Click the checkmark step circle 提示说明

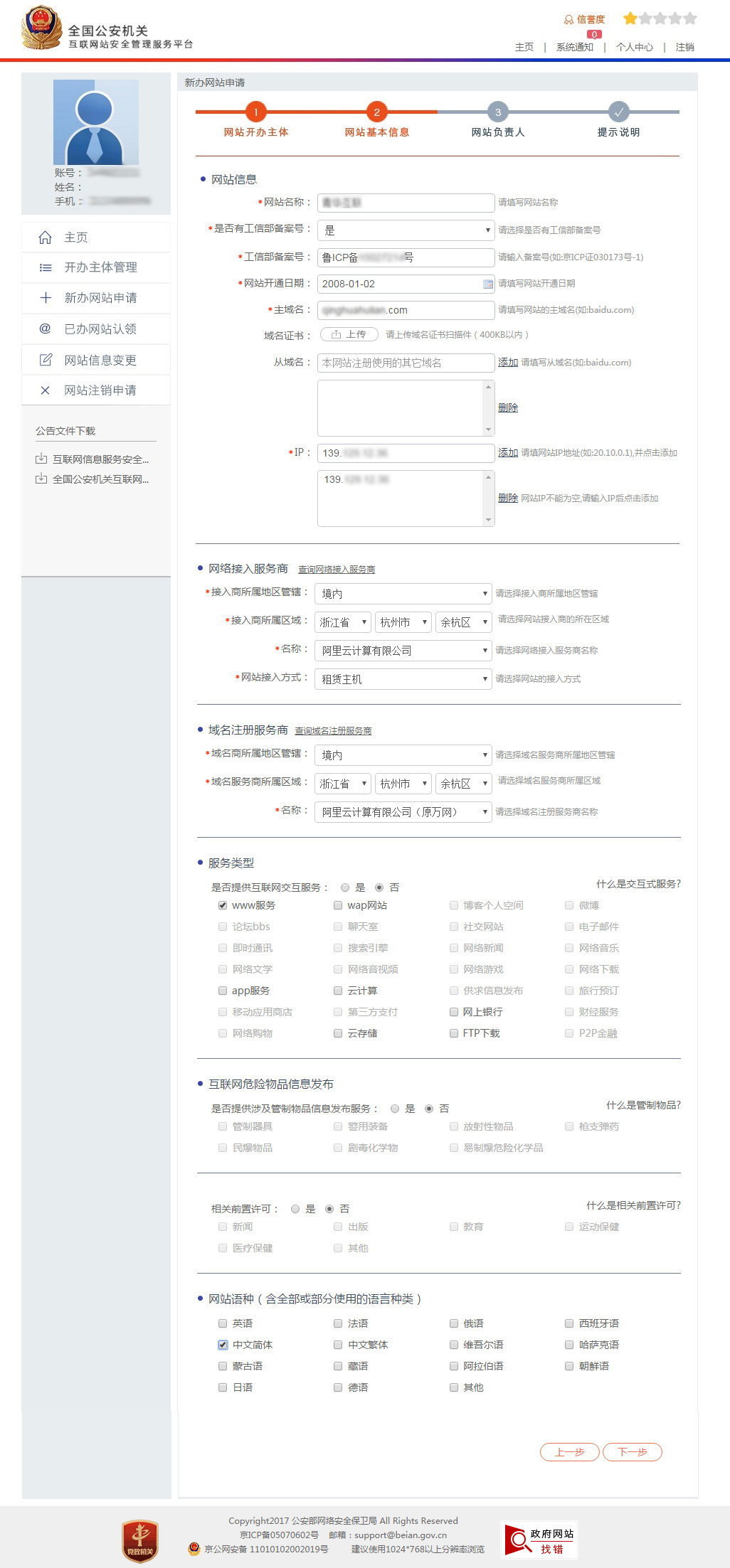(619, 112)
